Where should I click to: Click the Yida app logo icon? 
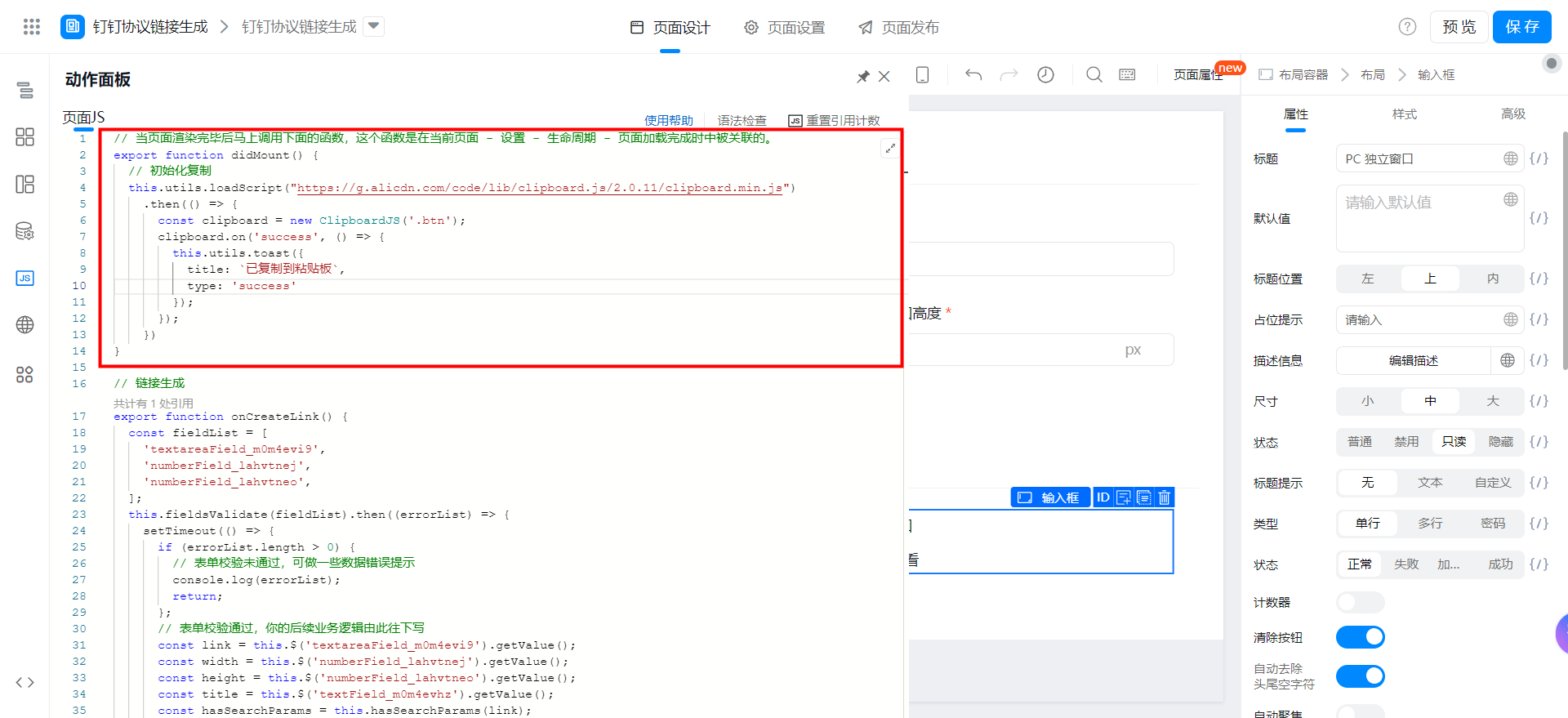pos(73,27)
